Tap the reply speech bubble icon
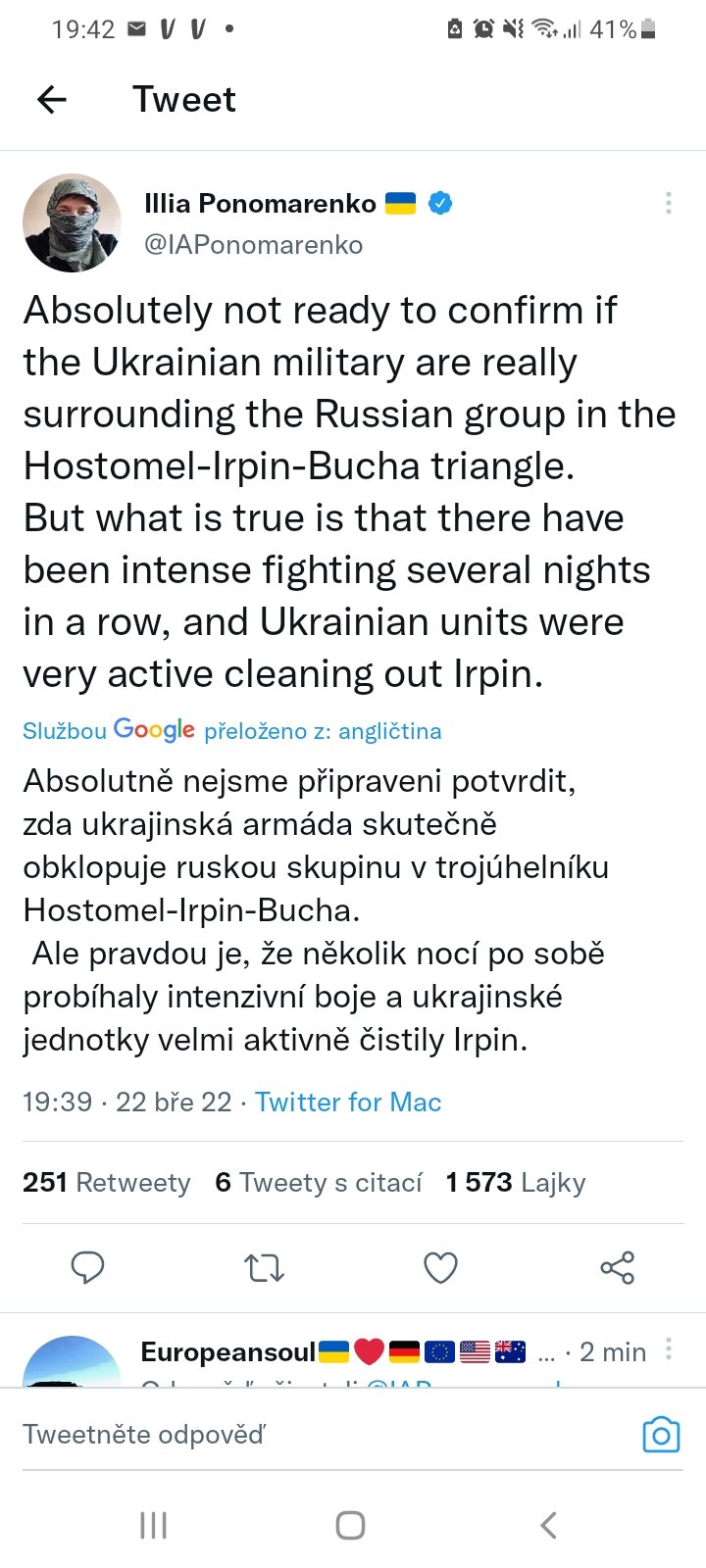Viewport: 706px width, 1568px height. point(88,1267)
